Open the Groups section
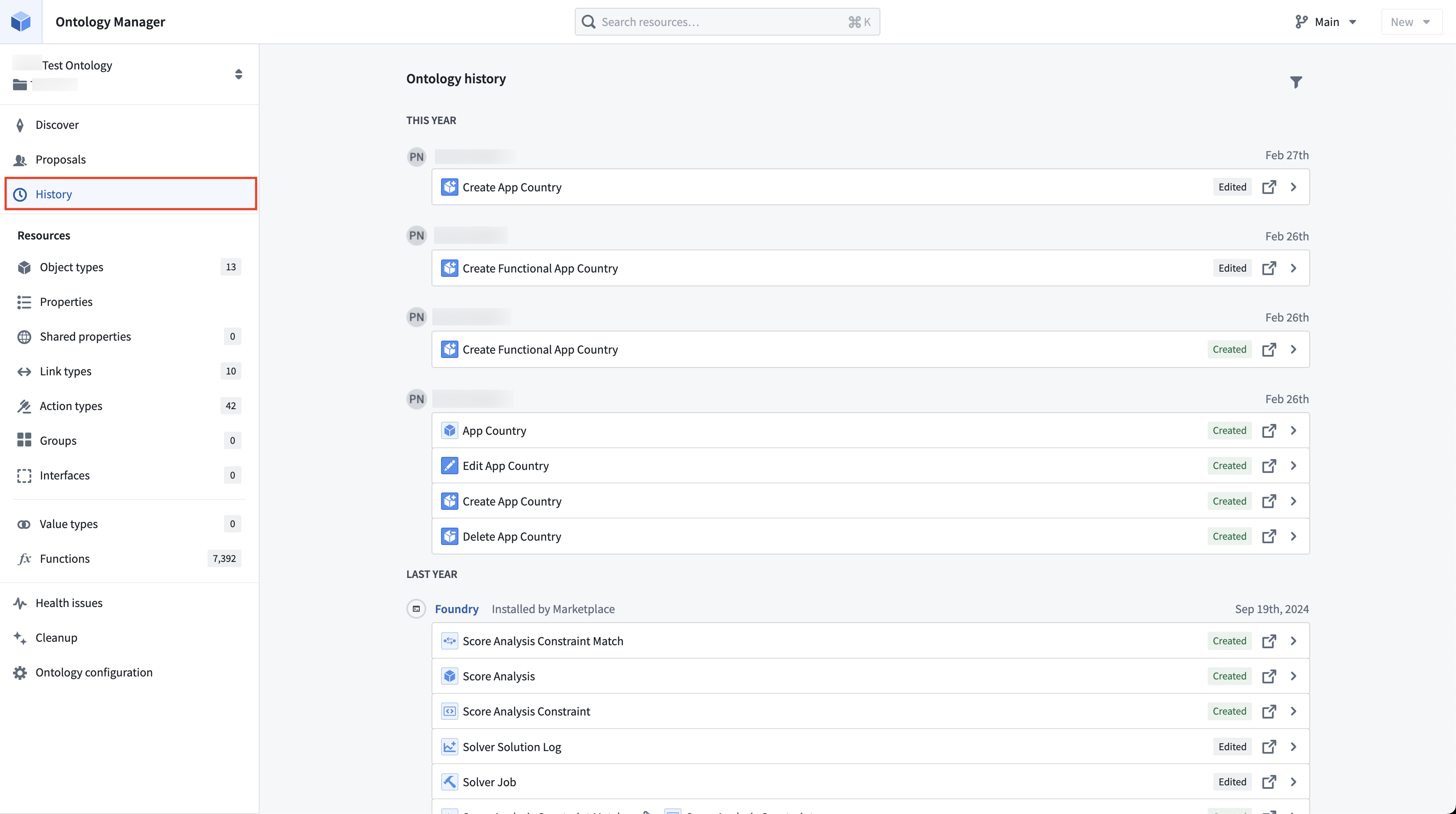 129,440
